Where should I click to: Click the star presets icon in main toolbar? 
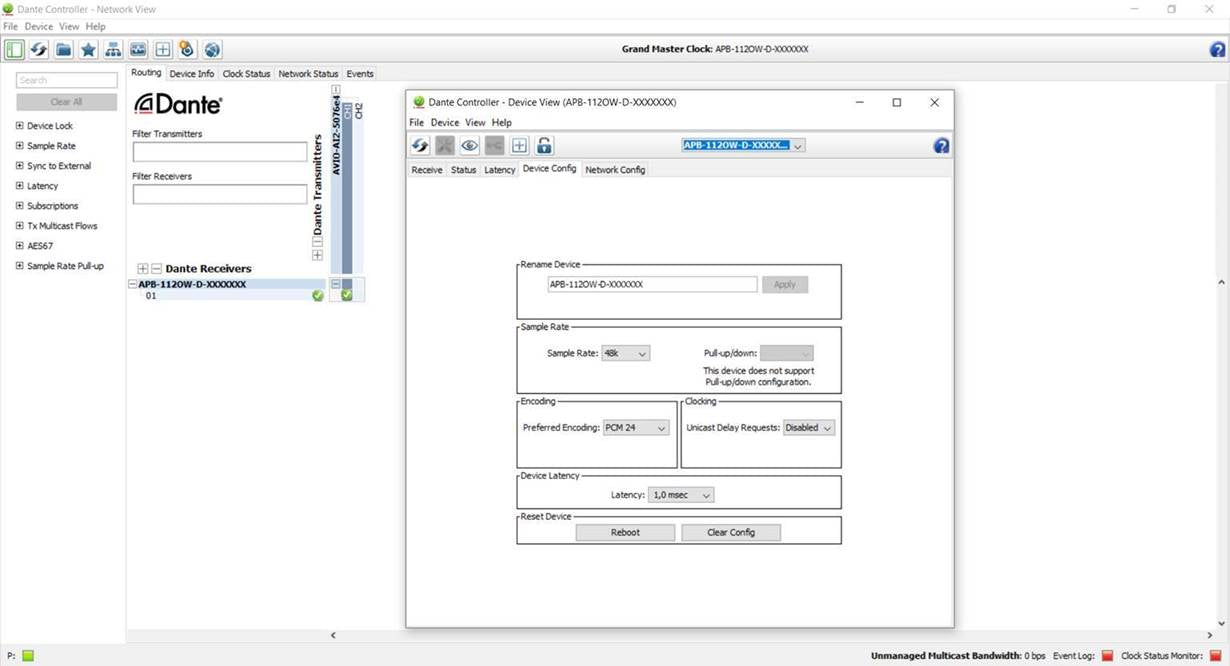point(88,50)
